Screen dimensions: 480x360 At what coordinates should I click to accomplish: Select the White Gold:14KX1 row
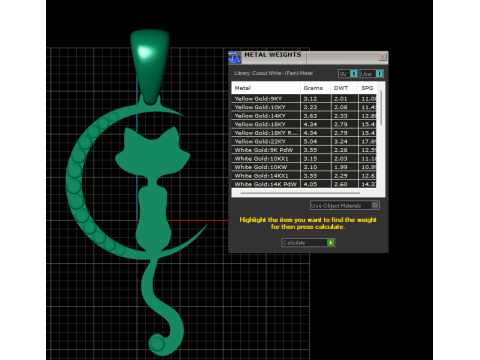pyautogui.click(x=304, y=176)
